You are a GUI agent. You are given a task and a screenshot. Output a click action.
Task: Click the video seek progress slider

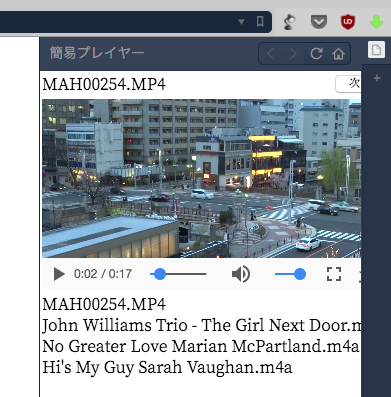(x=178, y=274)
